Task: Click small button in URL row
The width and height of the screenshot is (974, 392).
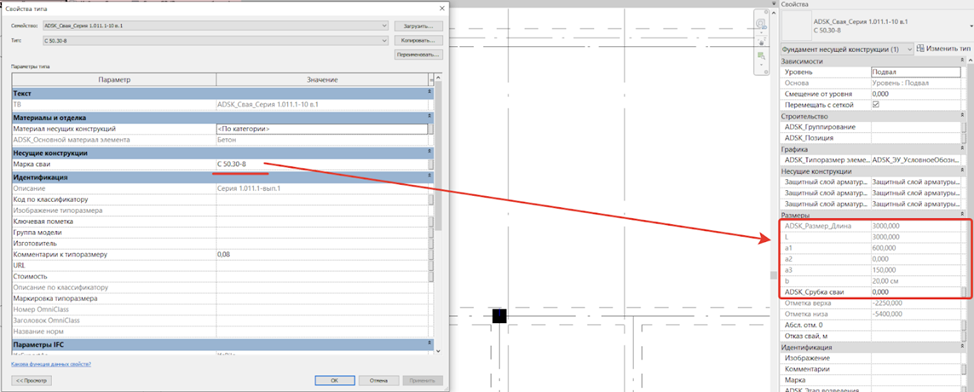Action: [x=431, y=265]
